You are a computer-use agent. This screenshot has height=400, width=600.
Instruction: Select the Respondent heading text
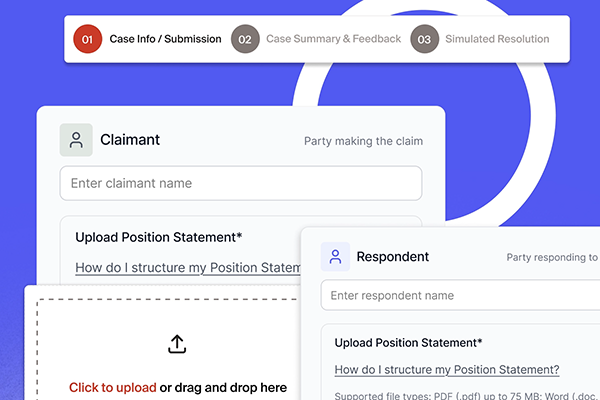tap(392, 257)
